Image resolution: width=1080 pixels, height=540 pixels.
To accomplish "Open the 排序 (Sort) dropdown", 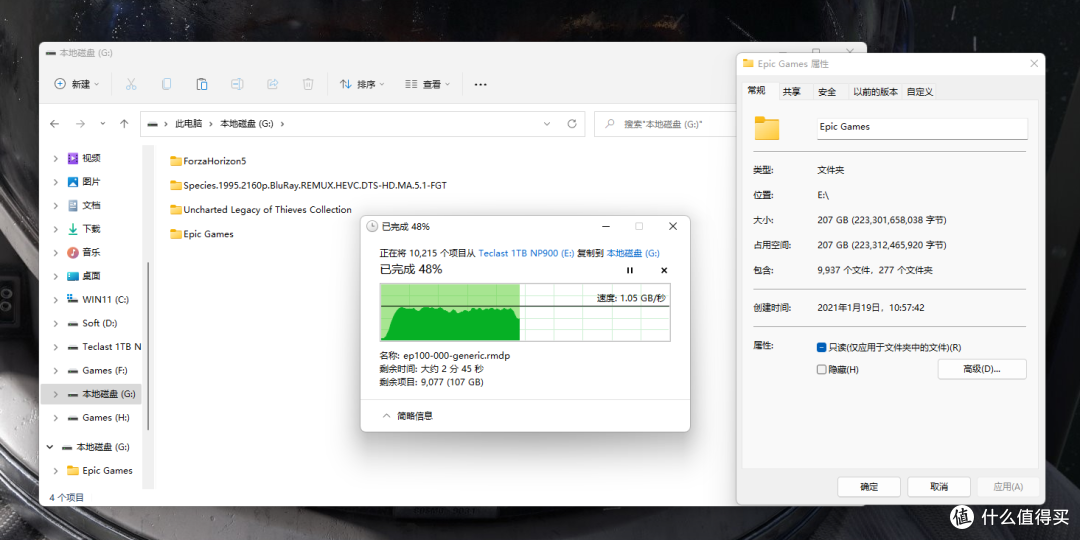I will pyautogui.click(x=362, y=84).
